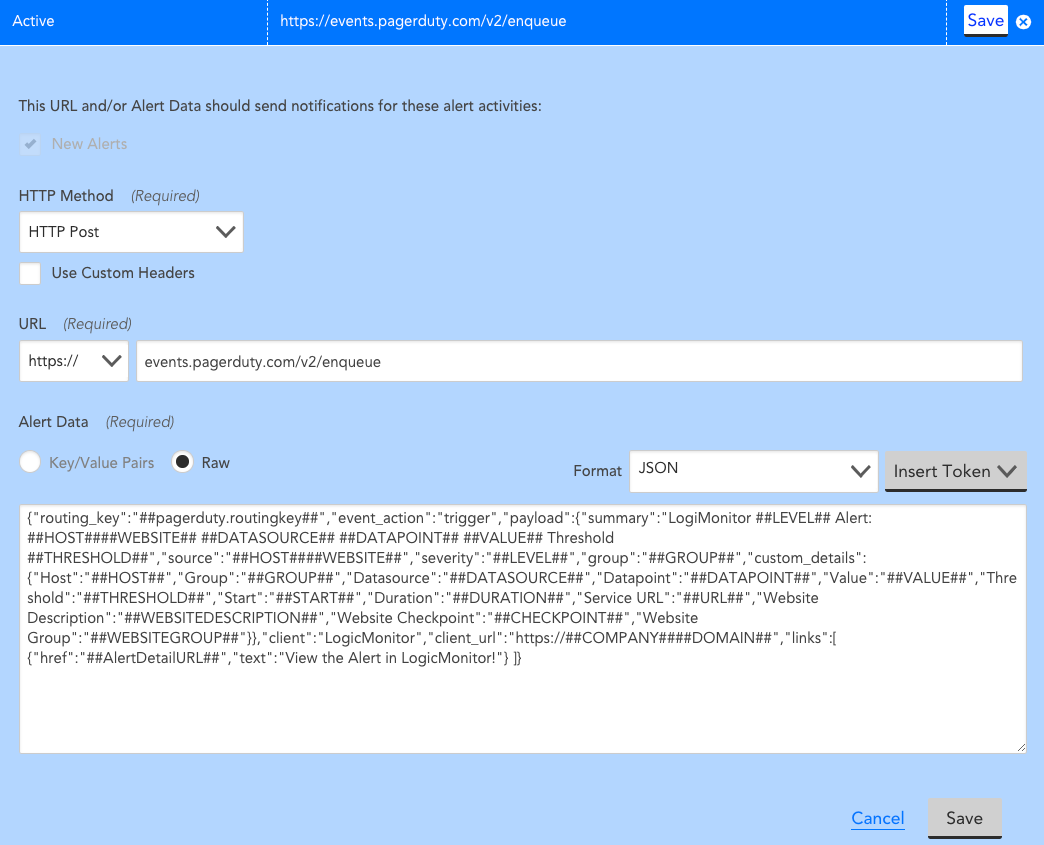
Task: Select the Raw radio option
Action: coord(182,462)
